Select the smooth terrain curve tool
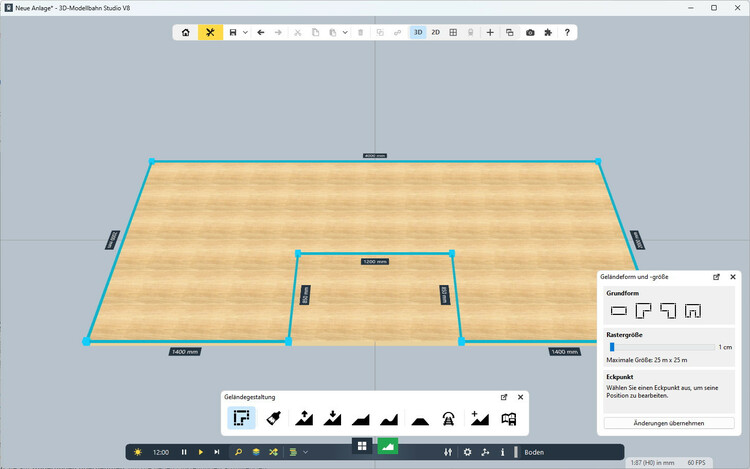The height and width of the screenshot is (469, 750). click(x=389, y=420)
